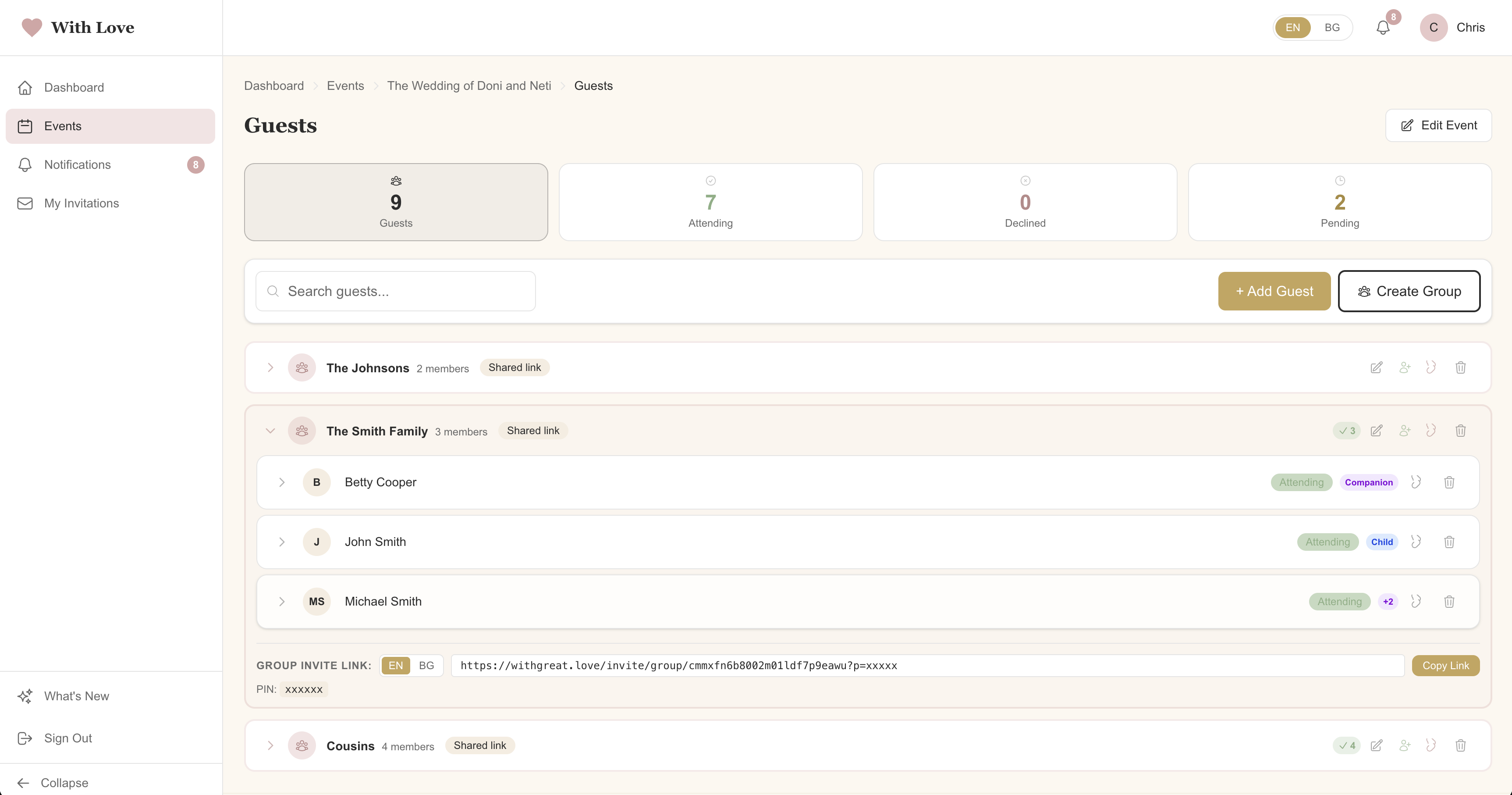The height and width of the screenshot is (795, 1512).
Task: Click the Add Guest button
Action: tap(1274, 291)
